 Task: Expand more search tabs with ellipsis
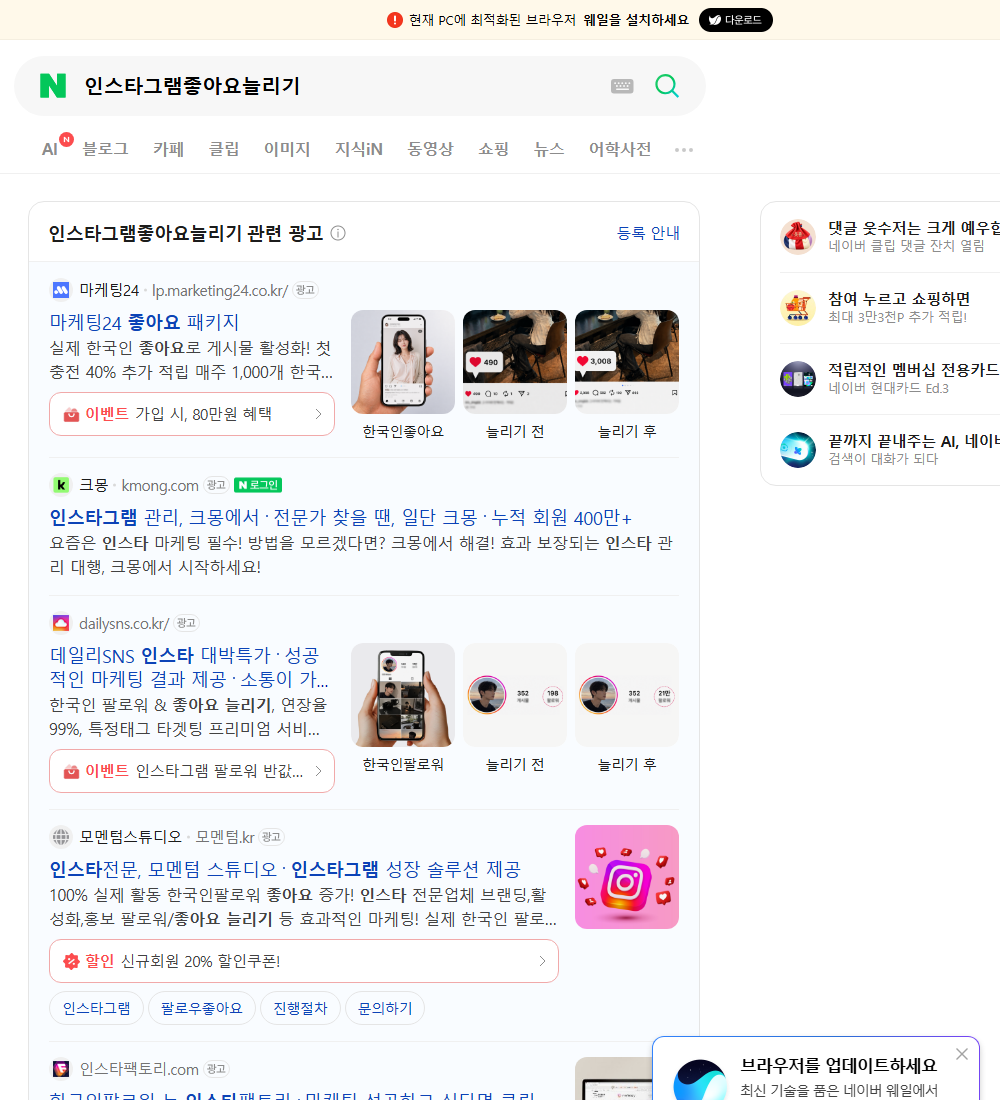pos(684,149)
